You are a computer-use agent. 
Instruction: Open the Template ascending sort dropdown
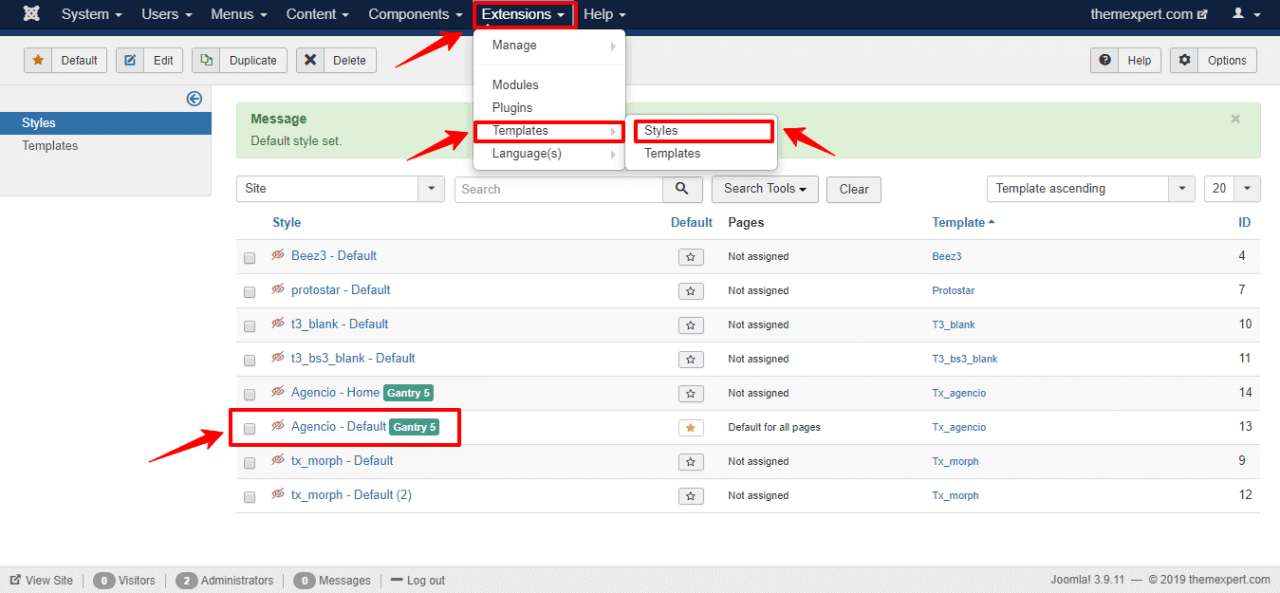click(x=1090, y=189)
